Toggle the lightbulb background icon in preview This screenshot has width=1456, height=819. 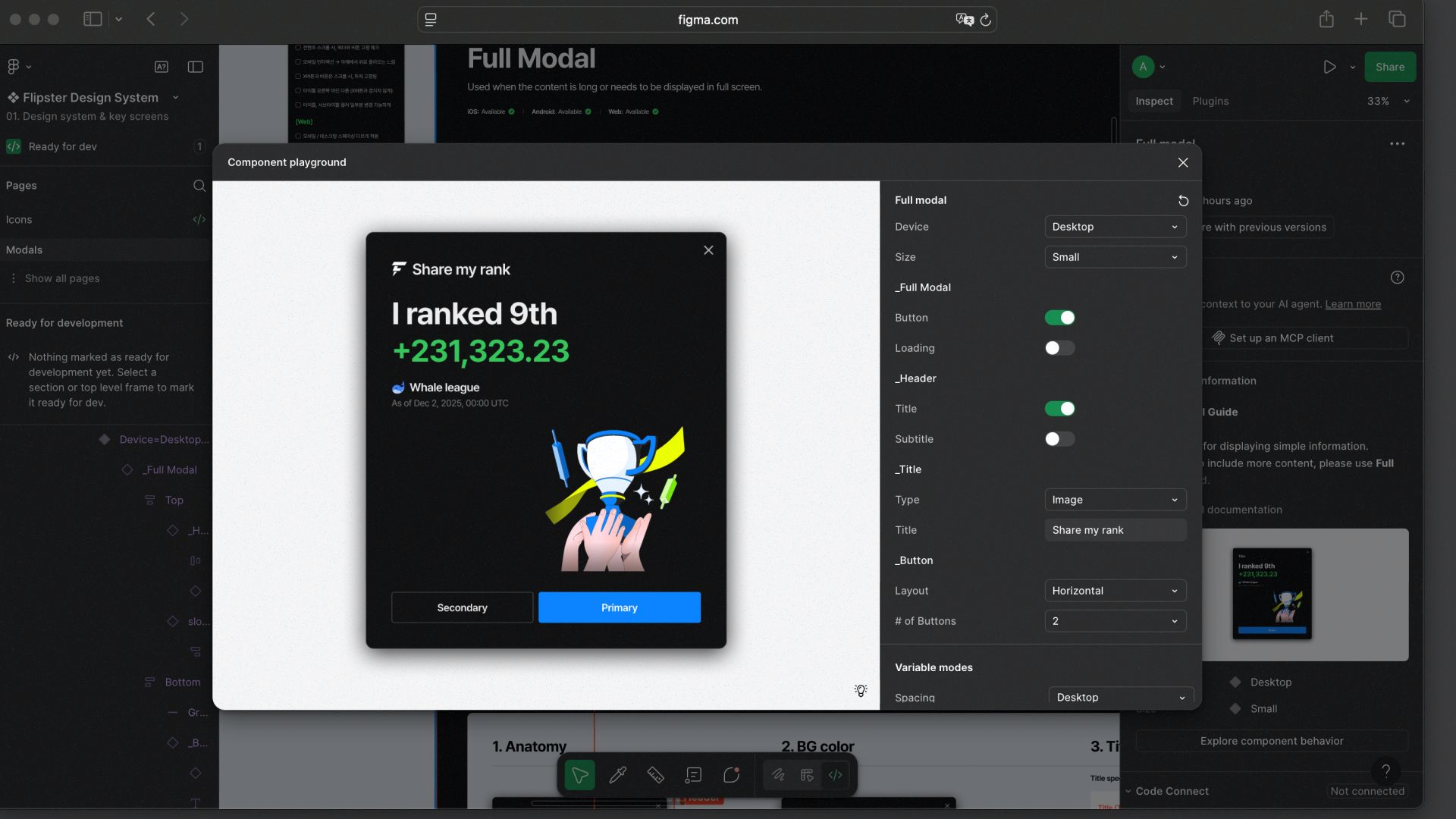[x=861, y=691]
